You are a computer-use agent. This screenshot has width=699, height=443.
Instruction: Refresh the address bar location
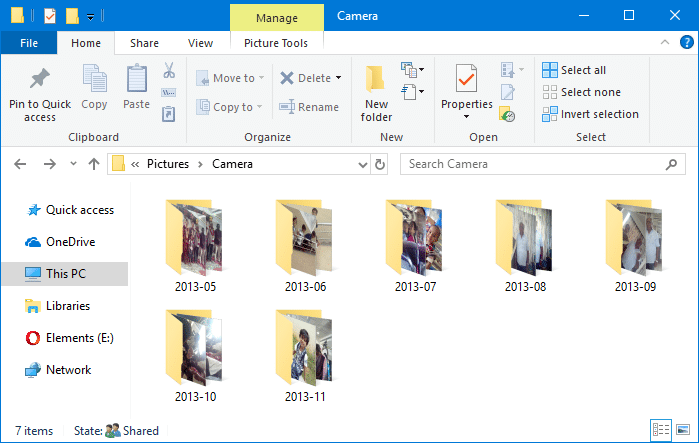coord(379,164)
